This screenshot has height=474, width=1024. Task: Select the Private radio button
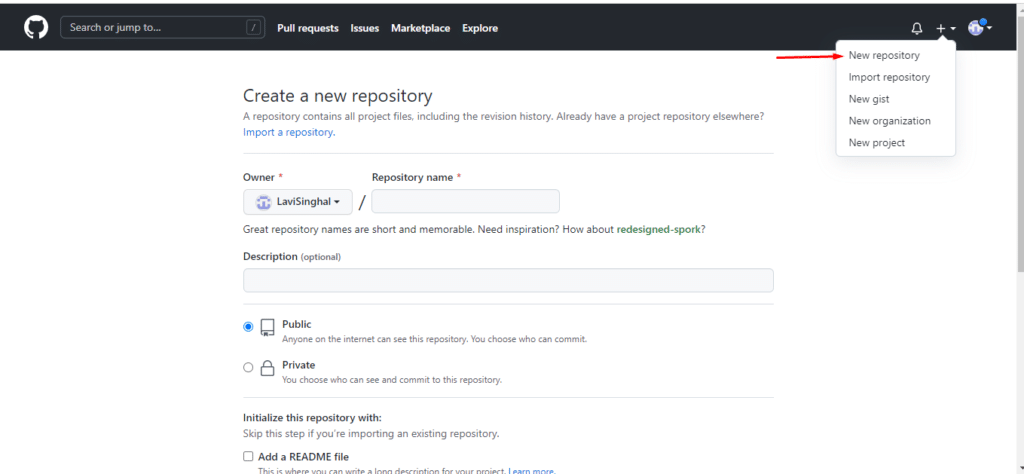click(248, 367)
